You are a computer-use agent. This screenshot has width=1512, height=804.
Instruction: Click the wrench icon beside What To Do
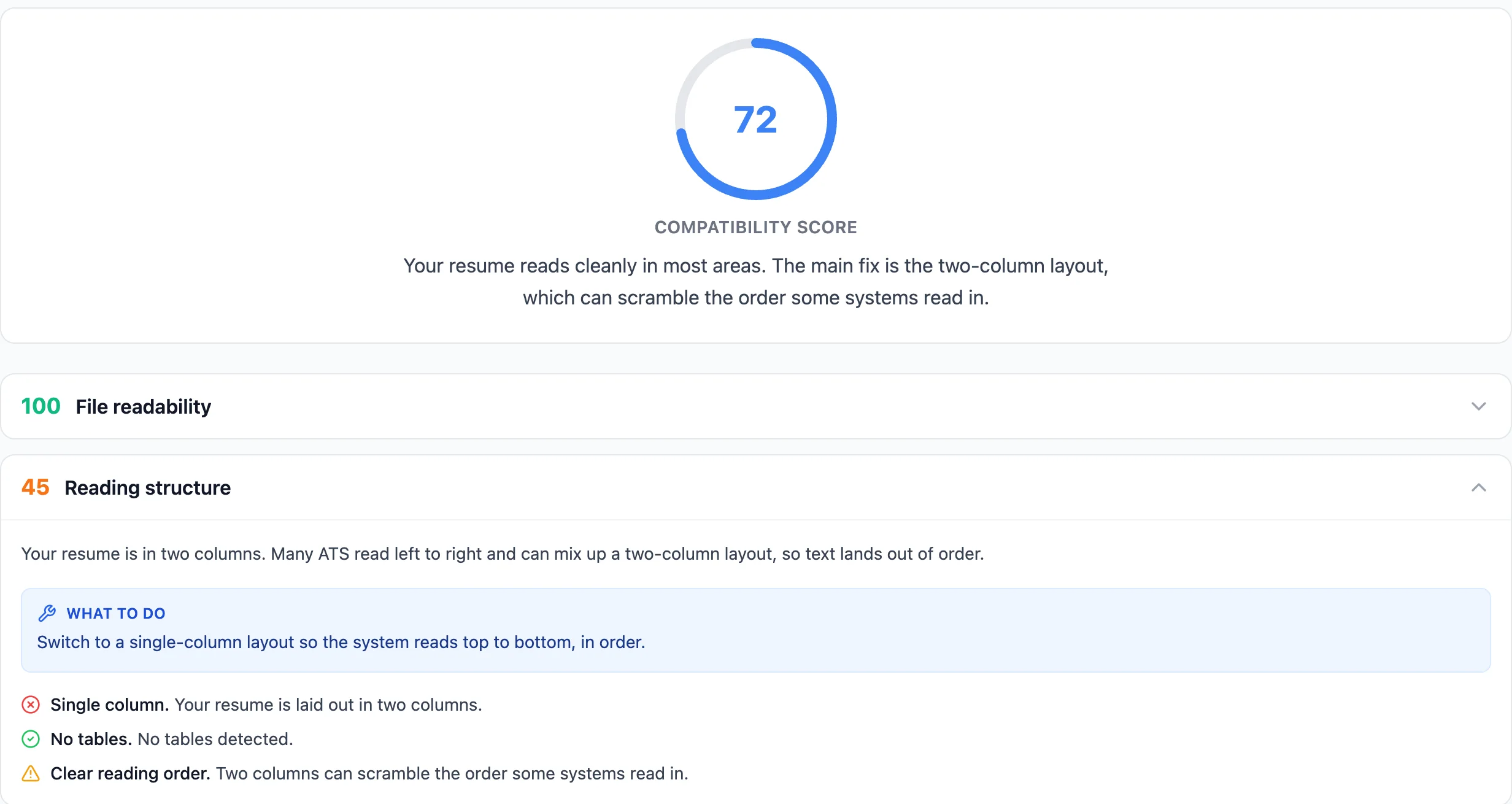(x=47, y=613)
